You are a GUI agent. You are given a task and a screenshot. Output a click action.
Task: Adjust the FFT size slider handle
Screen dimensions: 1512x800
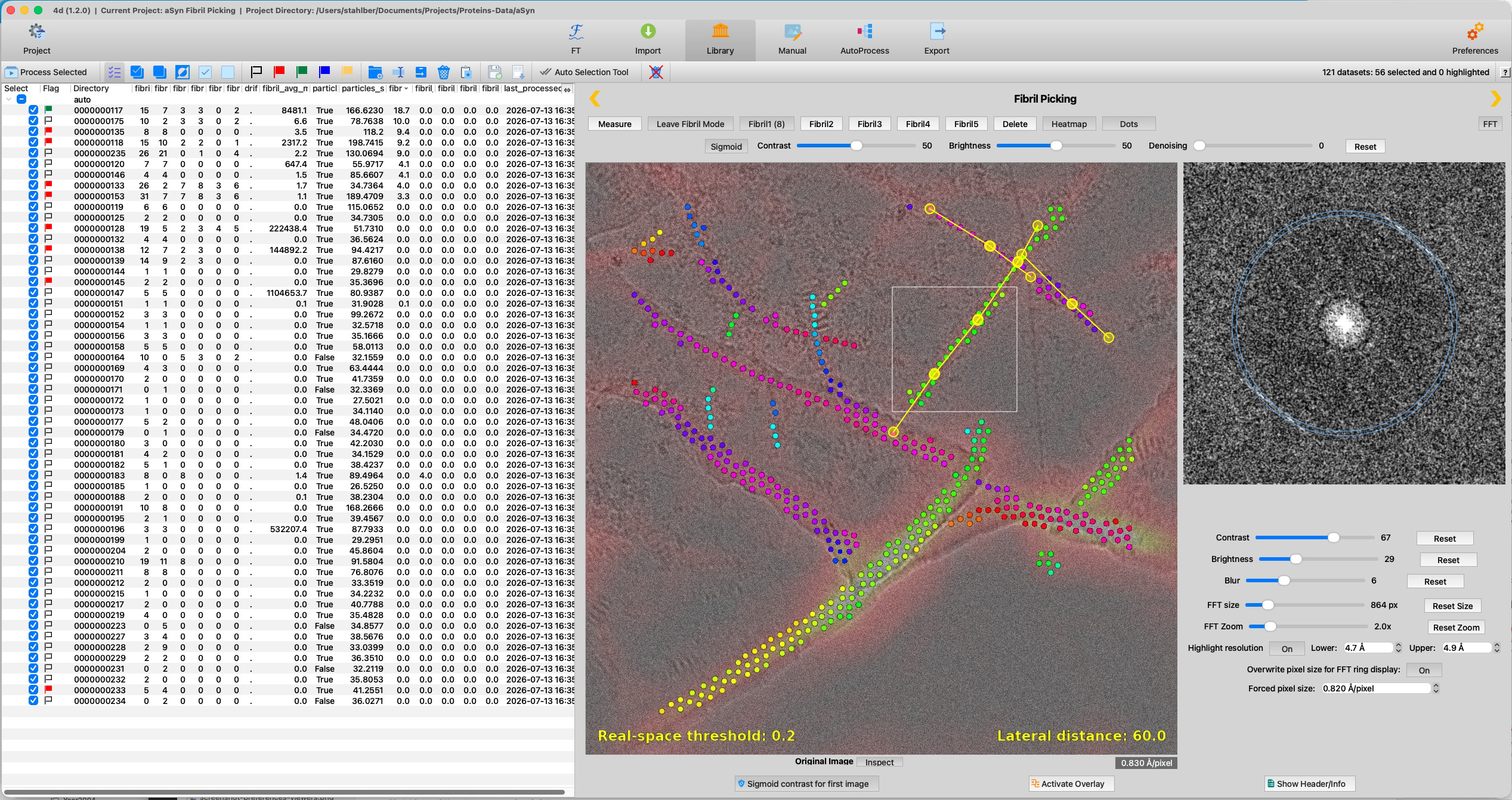tap(1268, 605)
